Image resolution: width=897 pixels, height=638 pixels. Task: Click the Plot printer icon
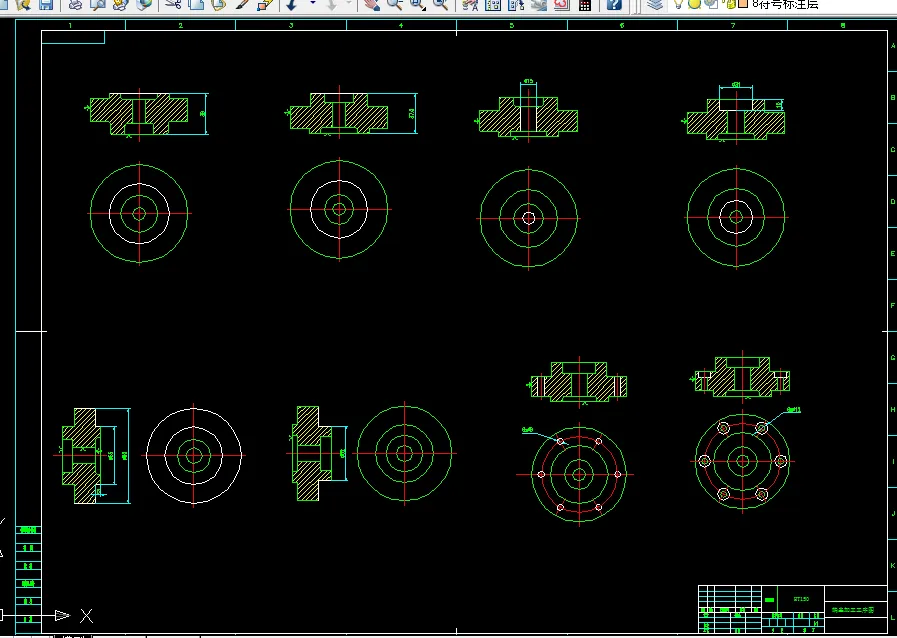(75, 5)
